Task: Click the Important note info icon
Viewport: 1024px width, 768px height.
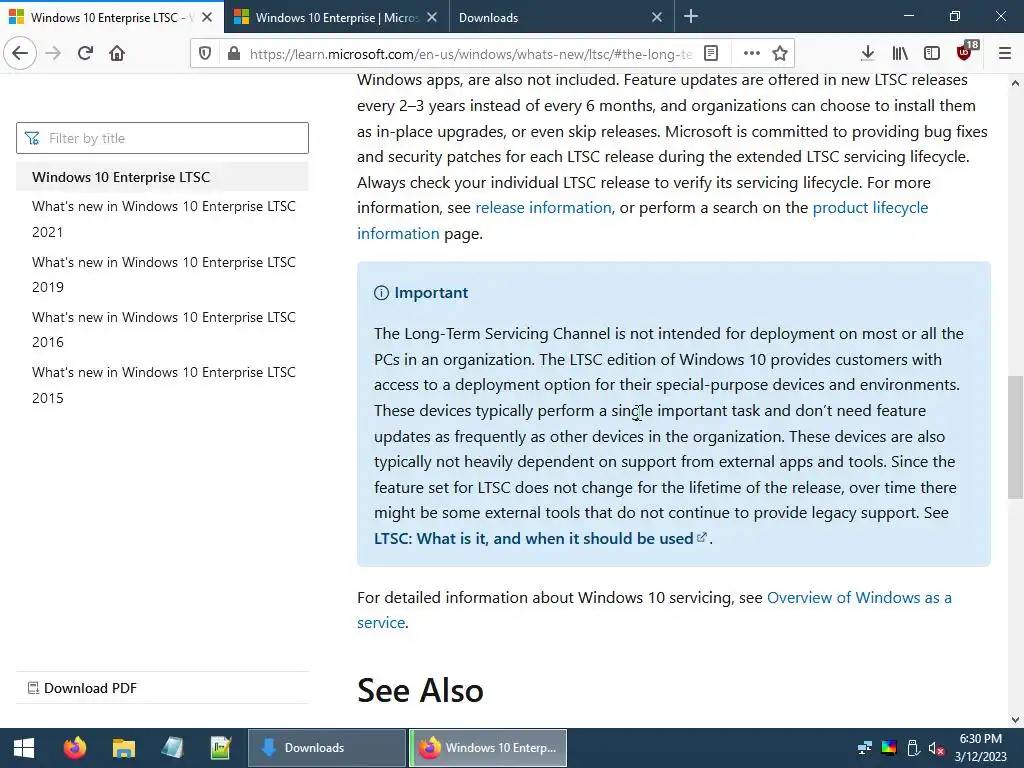Action: tap(381, 293)
